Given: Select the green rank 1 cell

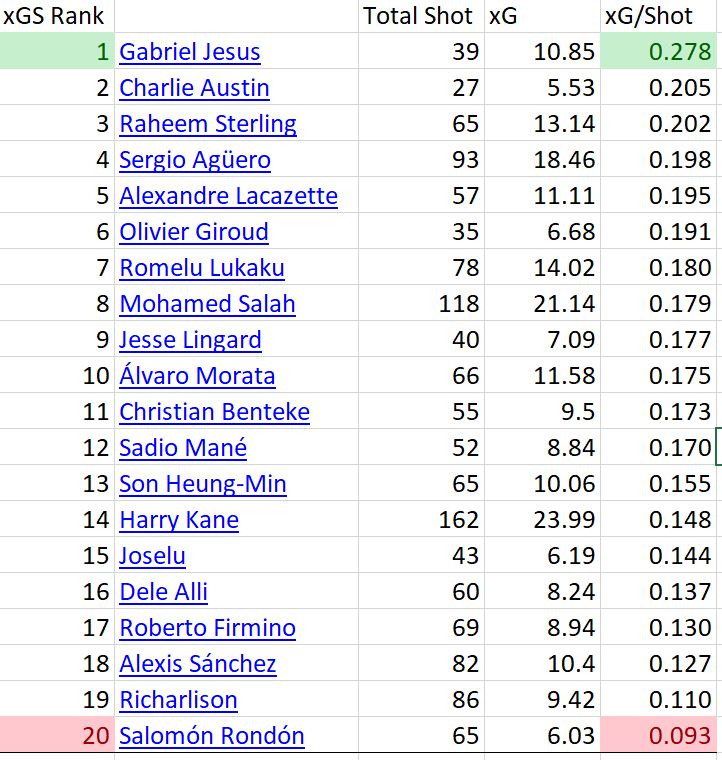Looking at the screenshot, I should 57,51.
